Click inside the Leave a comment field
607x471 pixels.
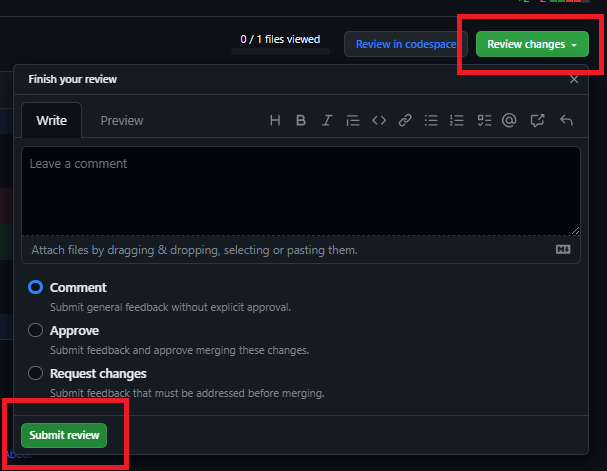click(300, 190)
